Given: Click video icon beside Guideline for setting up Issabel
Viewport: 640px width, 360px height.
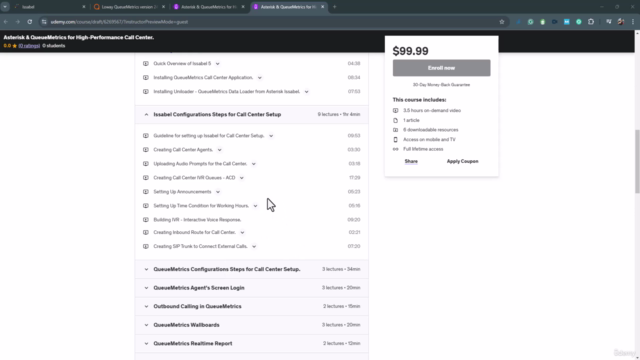Looking at the screenshot, I should tap(146, 136).
